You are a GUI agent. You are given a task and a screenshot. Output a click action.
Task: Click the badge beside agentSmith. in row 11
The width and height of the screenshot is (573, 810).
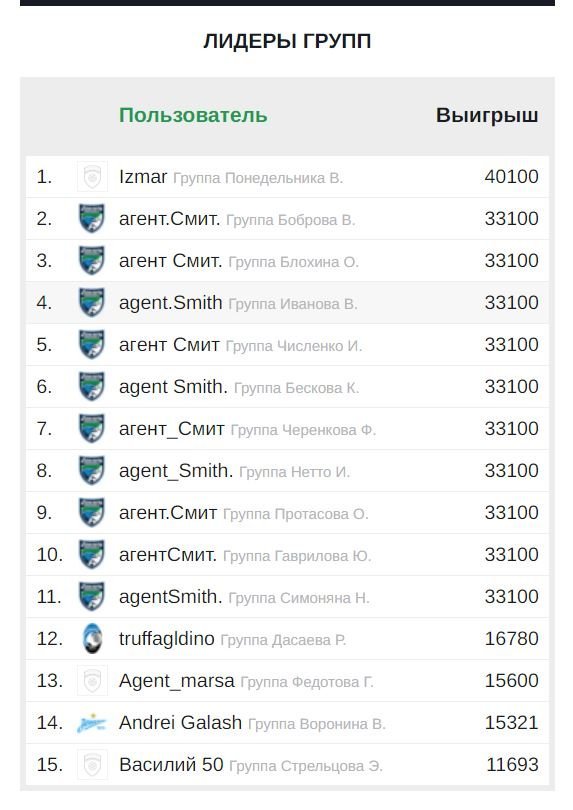[92, 597]
